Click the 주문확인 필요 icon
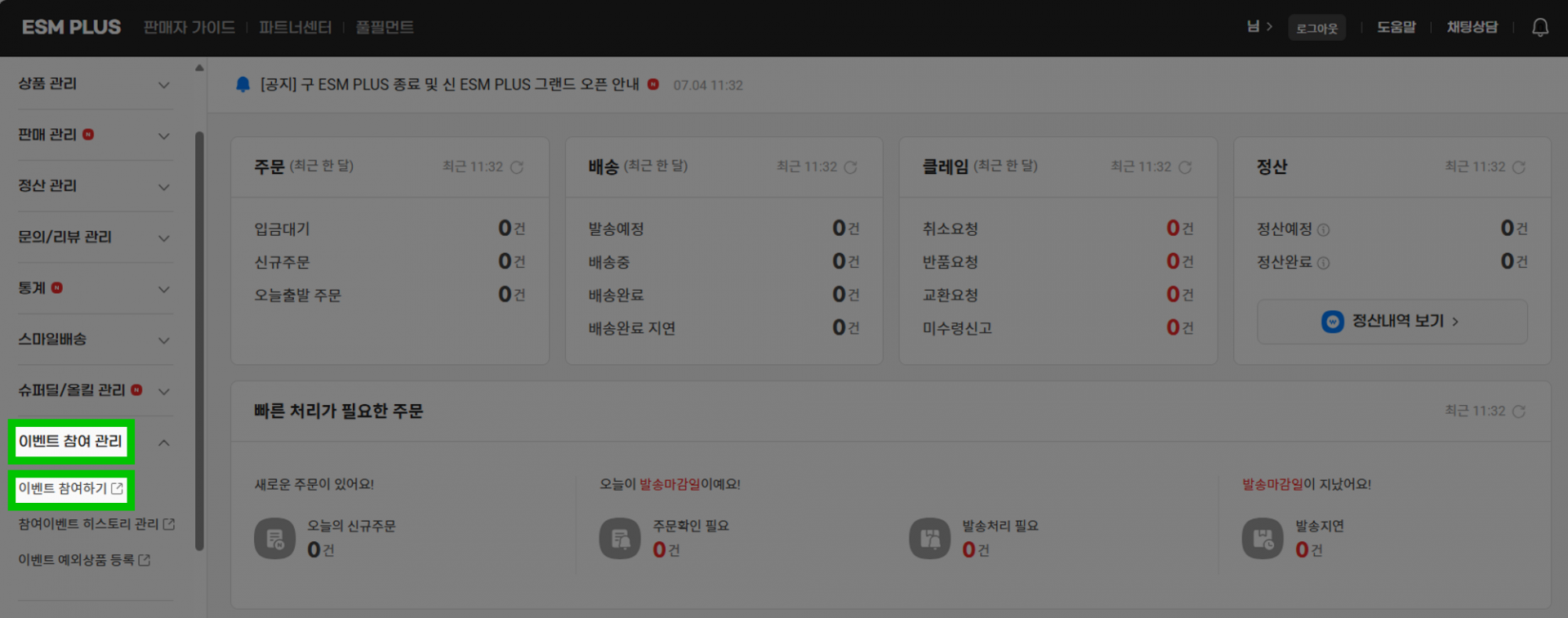 [x=620, y=539]
